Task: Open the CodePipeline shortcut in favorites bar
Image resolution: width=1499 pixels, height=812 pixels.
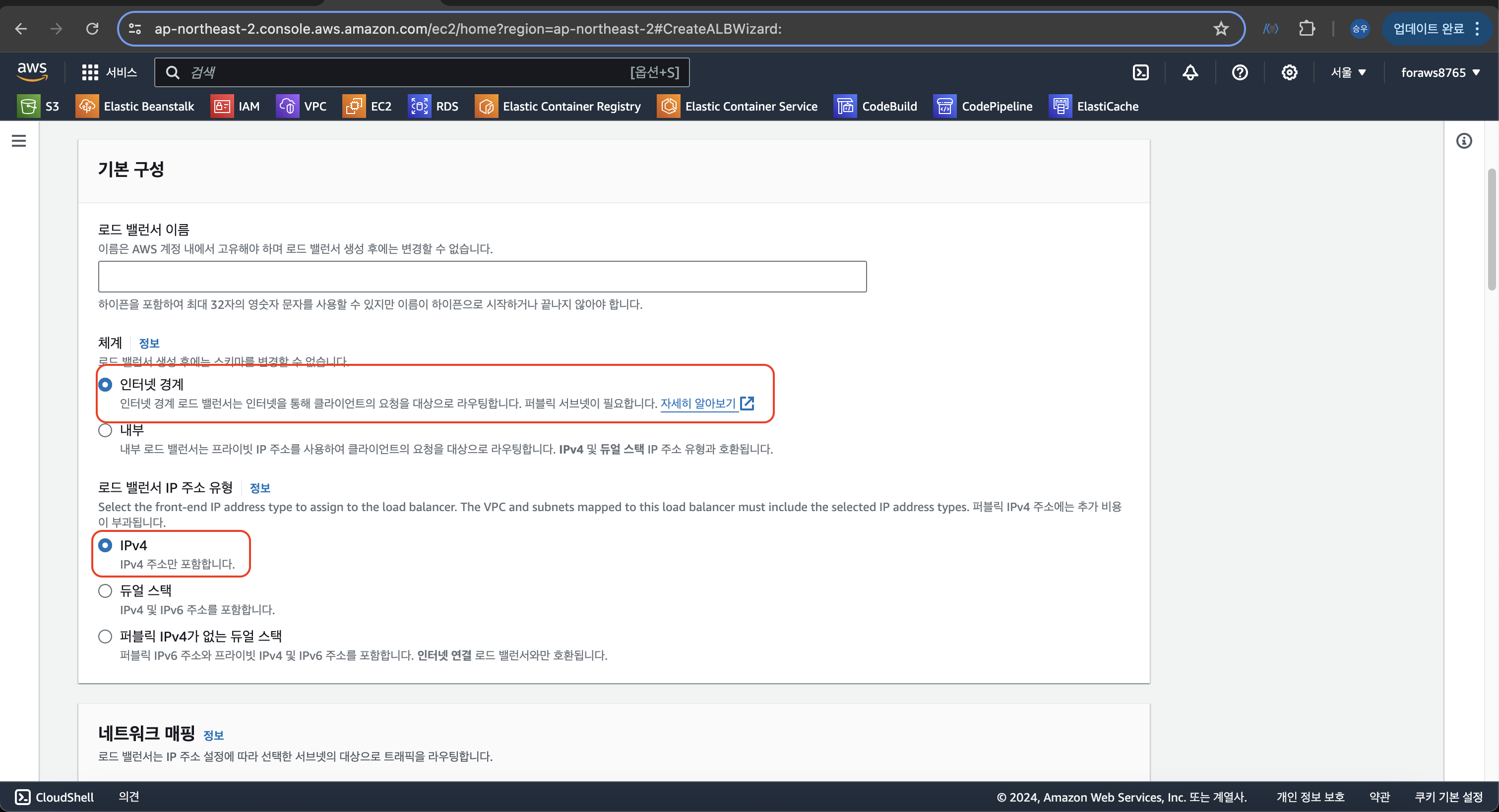Action: (x=983, y=107)
